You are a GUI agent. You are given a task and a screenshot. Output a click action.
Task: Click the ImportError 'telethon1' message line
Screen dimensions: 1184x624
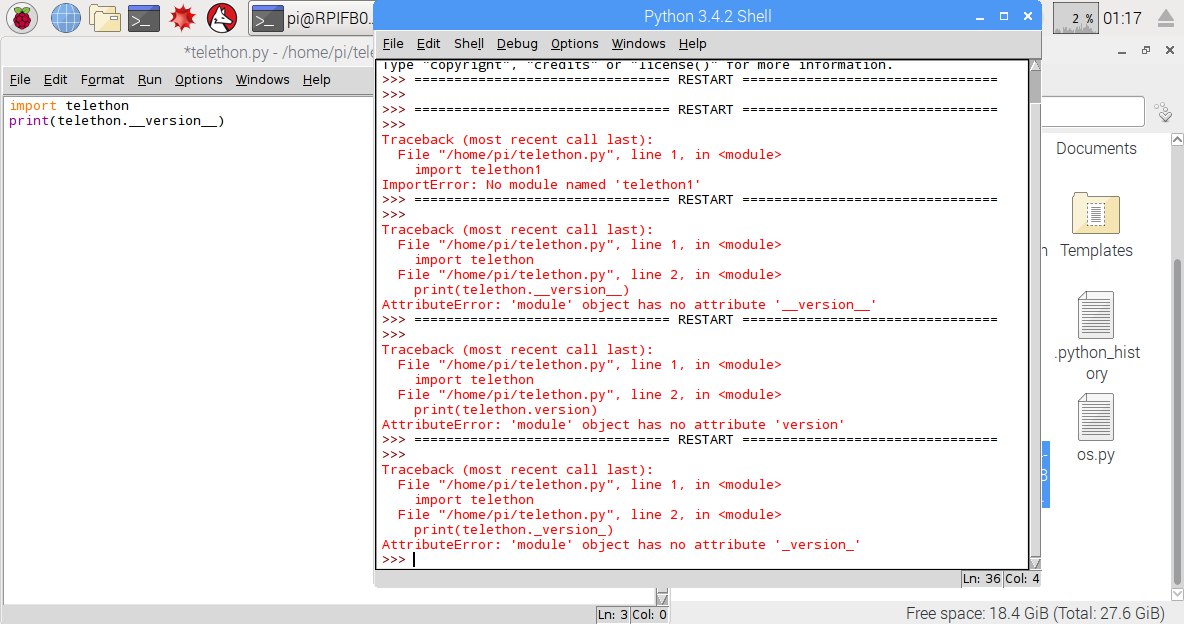(x=541, y=185)
